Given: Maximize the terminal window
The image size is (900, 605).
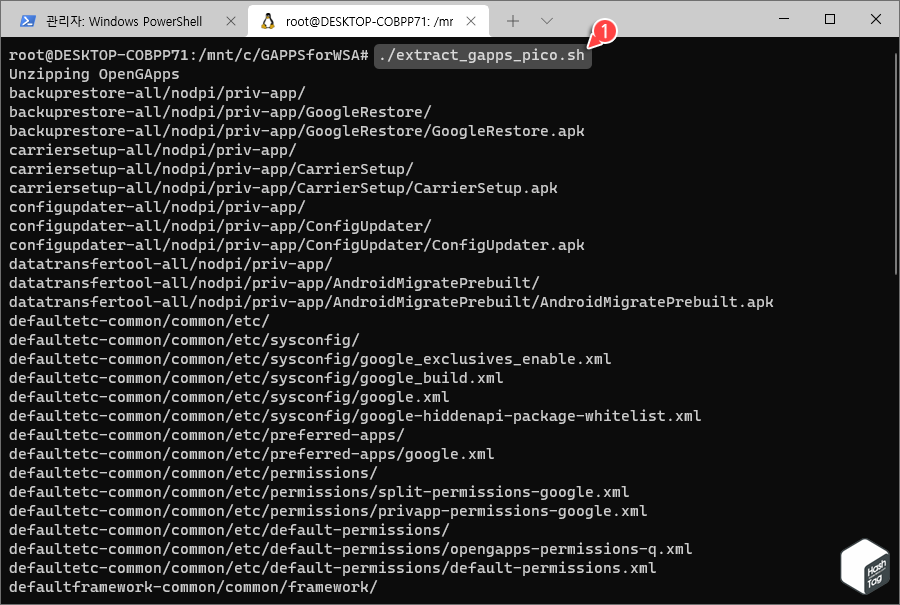Looking at the screenshot, I should 829,19.
